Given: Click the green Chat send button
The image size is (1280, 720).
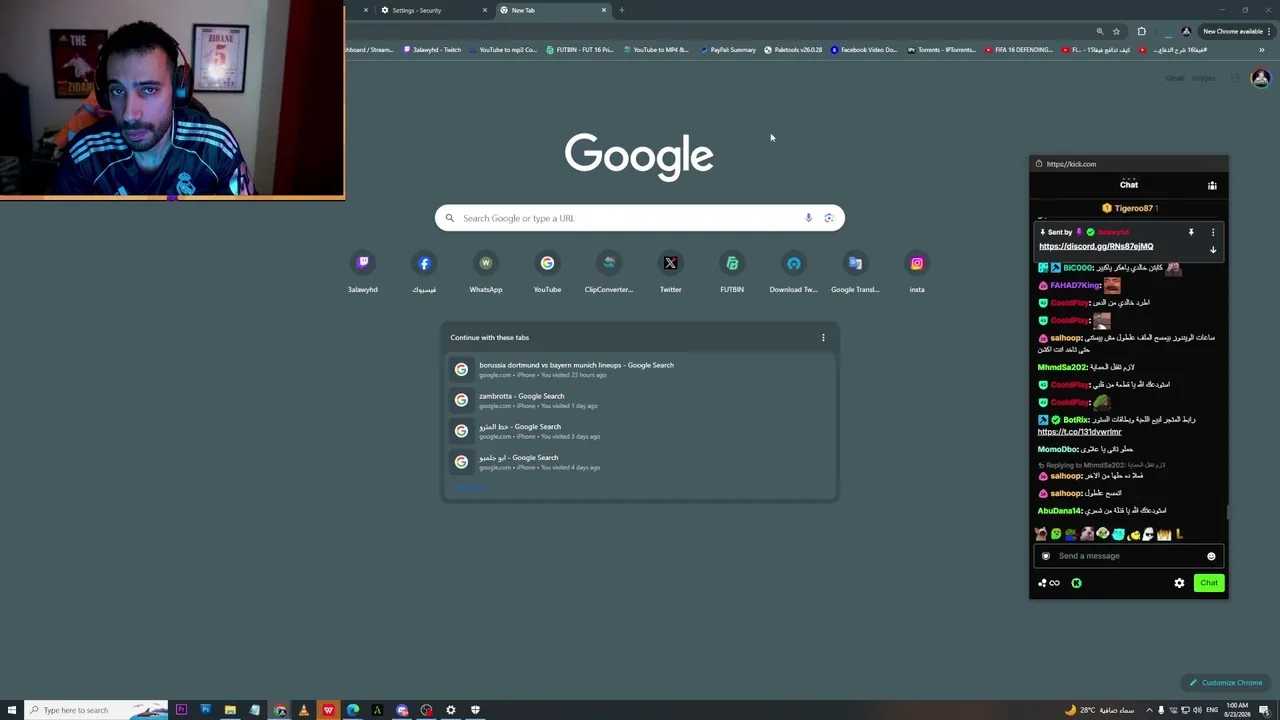Looking at the screenshot, I should [x=1209, y=583].
